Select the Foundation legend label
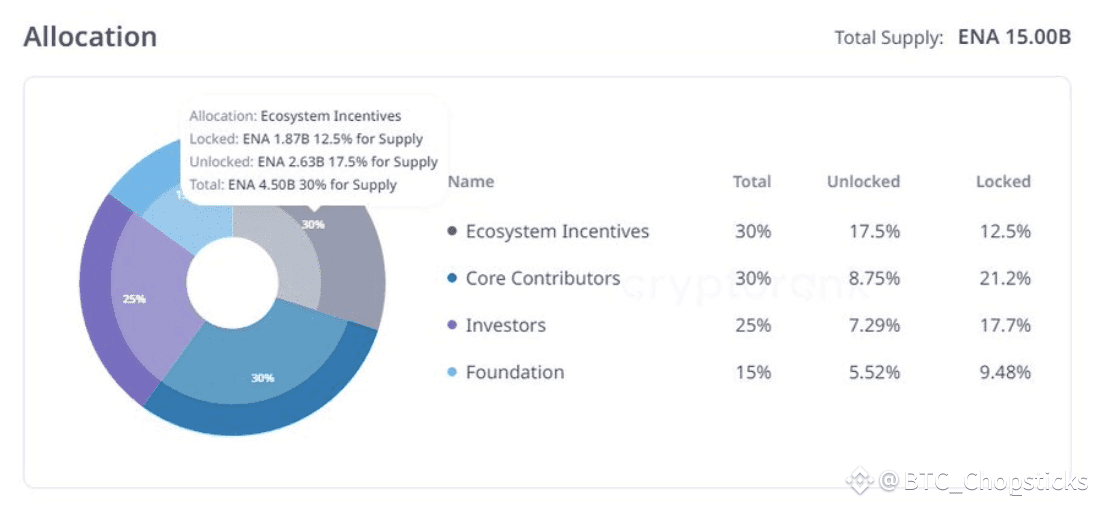1096x506 pixels. point(515,373)
